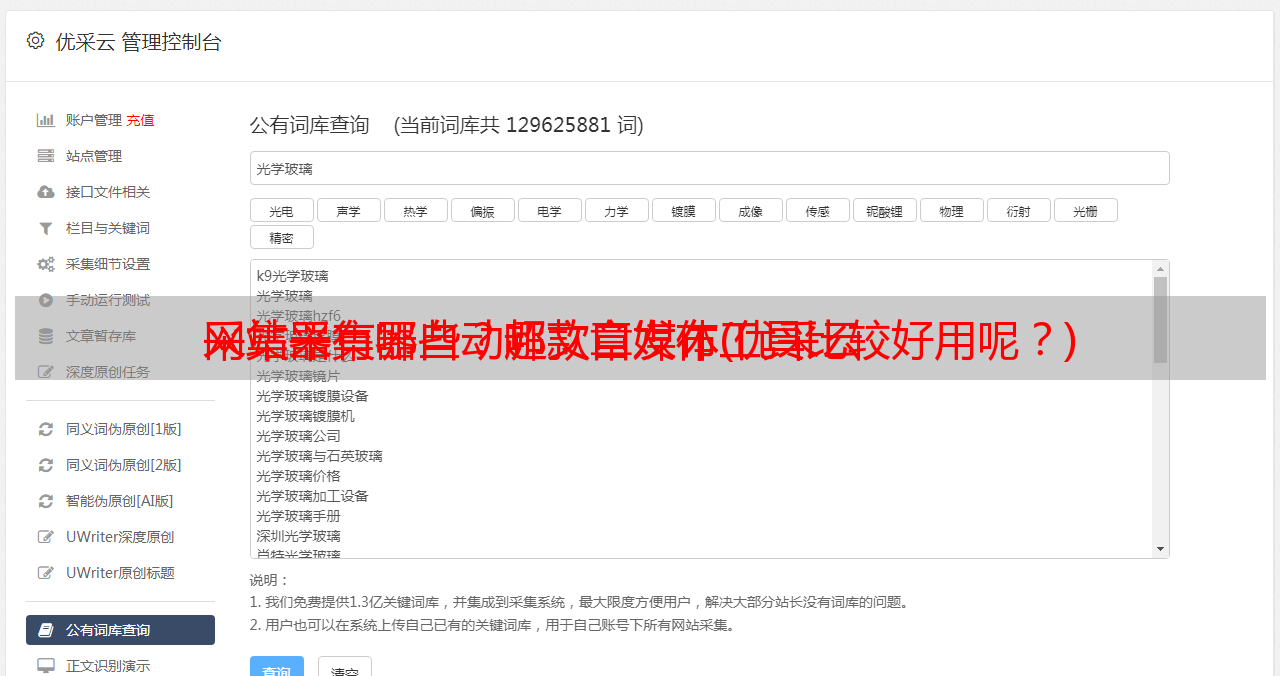
Task: Click the 成像 tag button
Action: click(751, 211)
